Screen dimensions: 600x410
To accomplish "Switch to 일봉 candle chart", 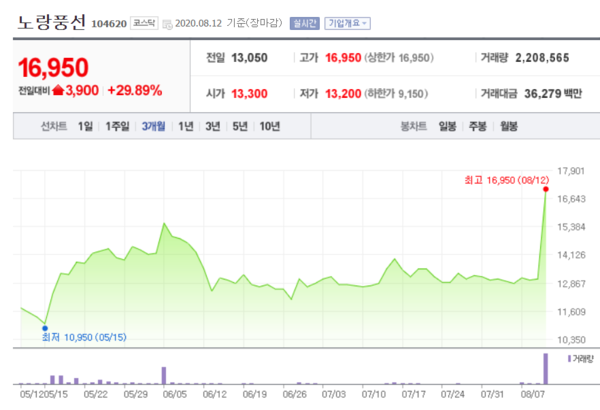I will tap(448, 126).
